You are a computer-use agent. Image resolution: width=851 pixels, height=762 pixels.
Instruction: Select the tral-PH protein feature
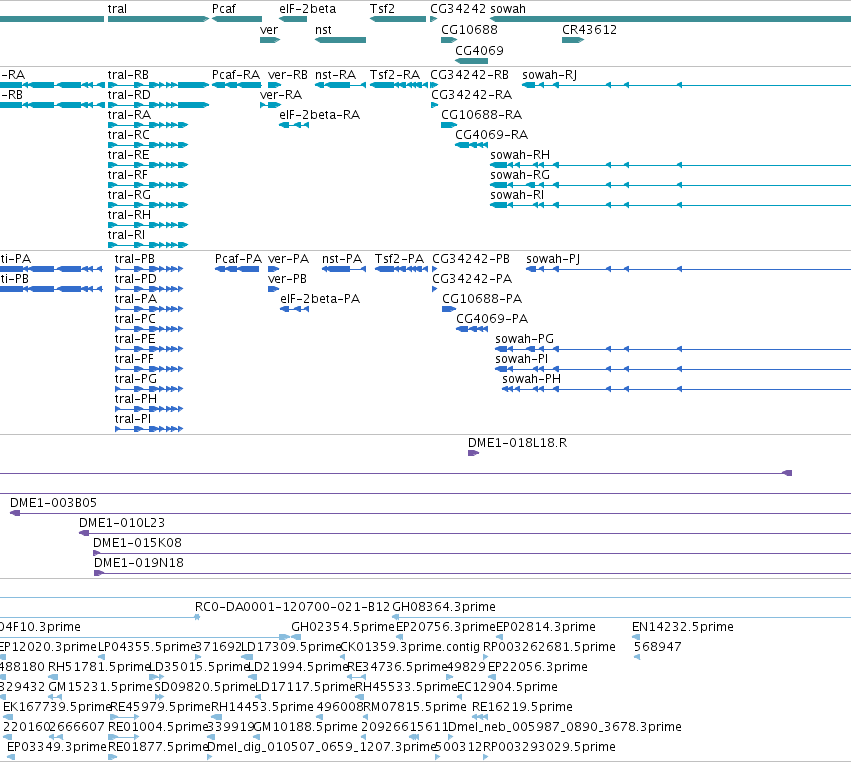pos(149,409)
